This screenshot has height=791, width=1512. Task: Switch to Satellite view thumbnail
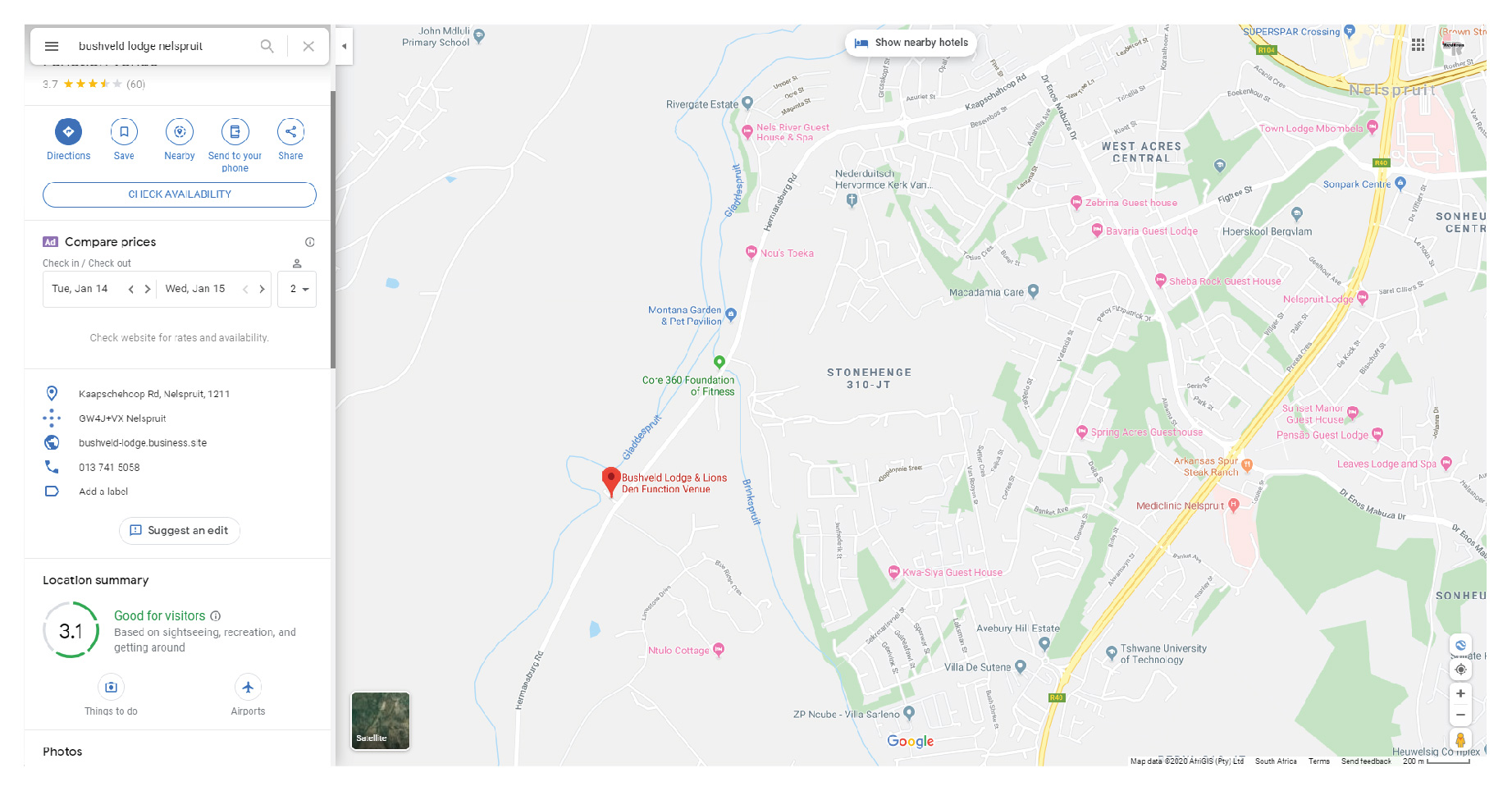click(x=381, y=720)
